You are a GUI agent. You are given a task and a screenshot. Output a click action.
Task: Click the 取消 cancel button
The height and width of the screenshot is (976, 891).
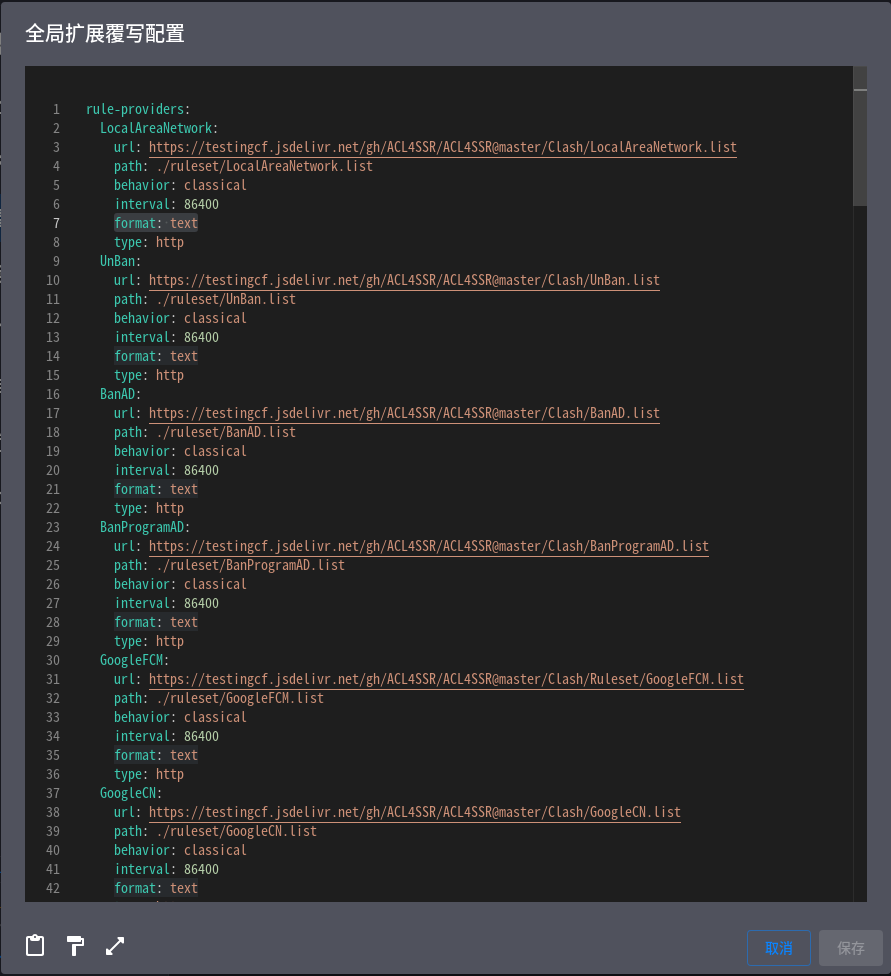[778, 948]
